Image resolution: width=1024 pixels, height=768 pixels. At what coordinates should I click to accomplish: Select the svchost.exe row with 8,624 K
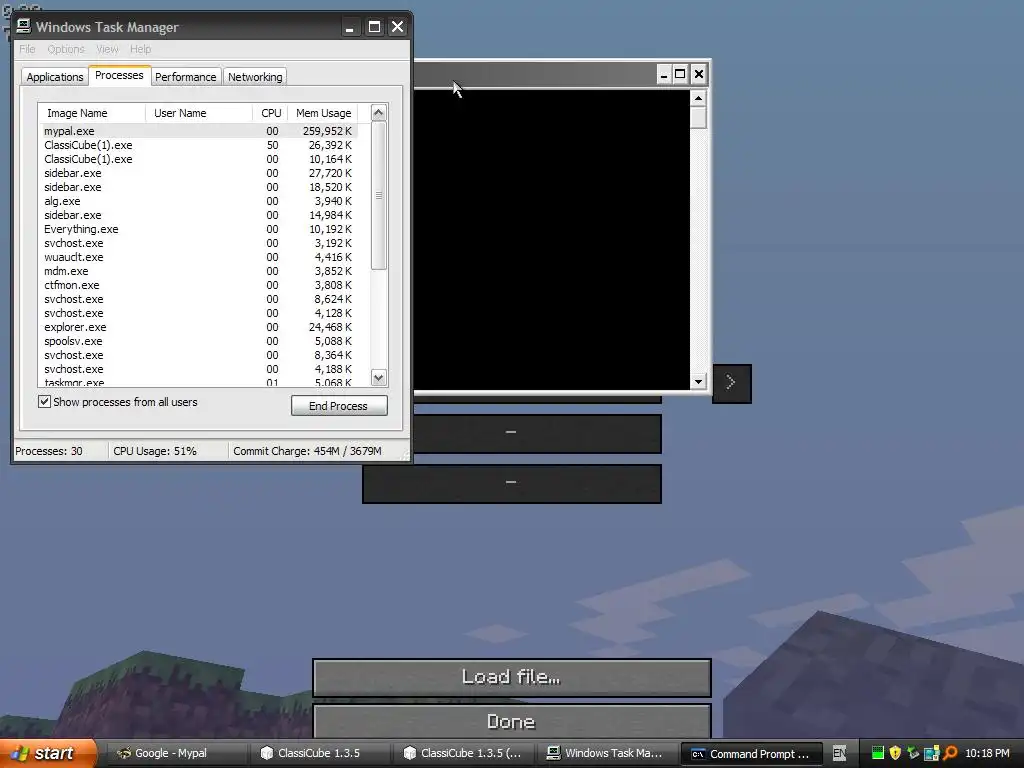[x=199, y=299]
